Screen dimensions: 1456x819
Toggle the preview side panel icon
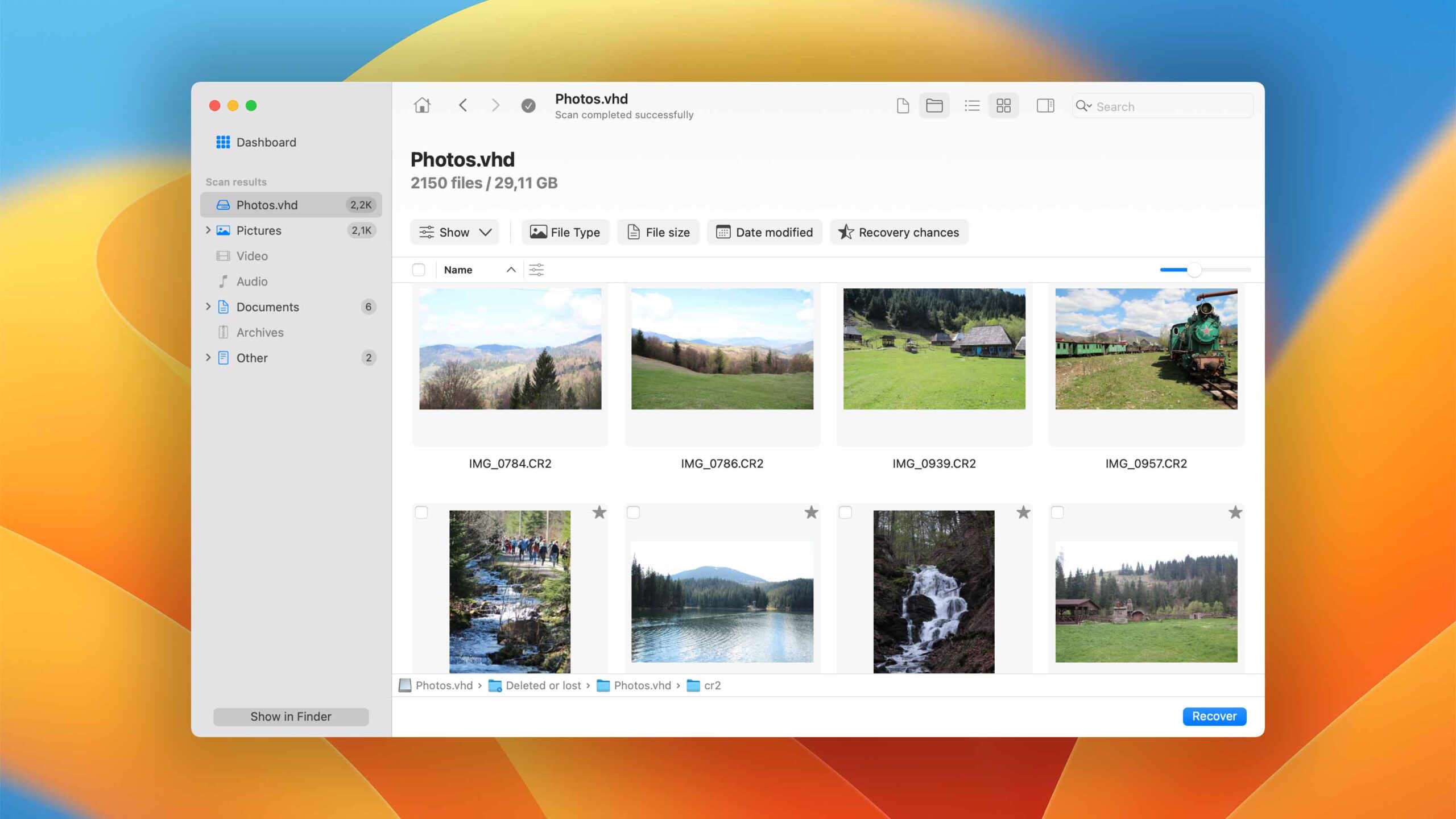[1045, 106]
